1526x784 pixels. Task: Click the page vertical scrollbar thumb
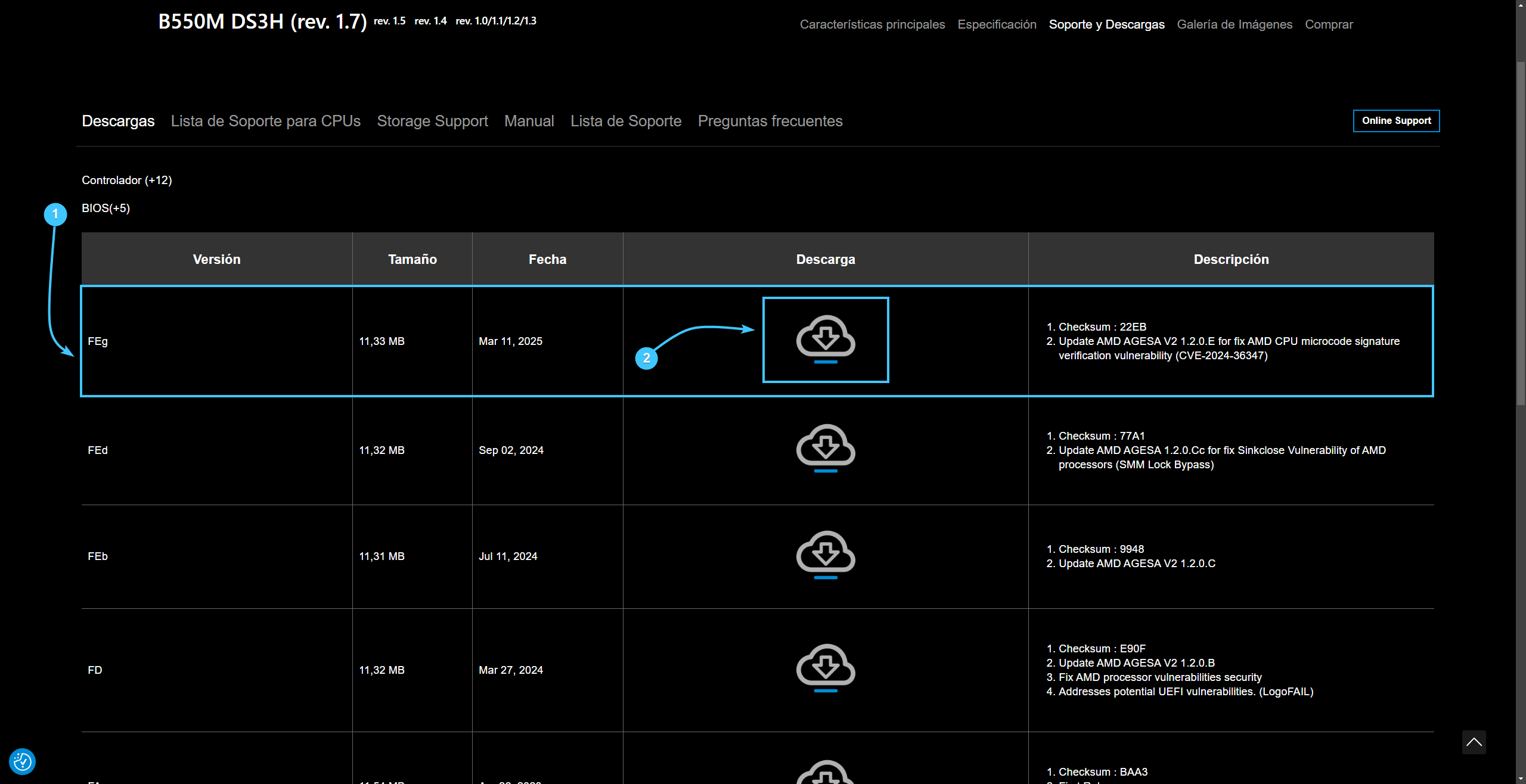[x=1521, y=232]
